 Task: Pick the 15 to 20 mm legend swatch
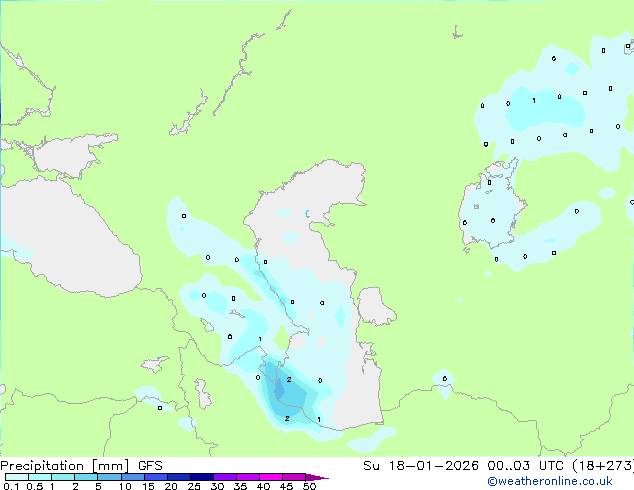point(156,477)
